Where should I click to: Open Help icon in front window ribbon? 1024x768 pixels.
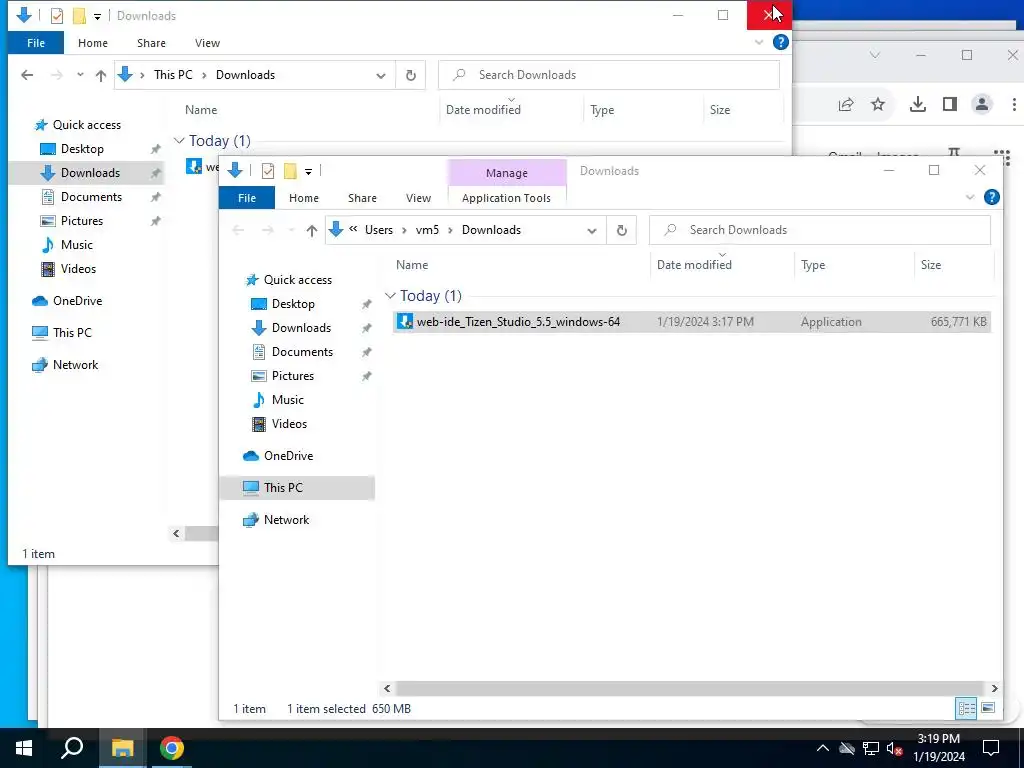(991, 197)
